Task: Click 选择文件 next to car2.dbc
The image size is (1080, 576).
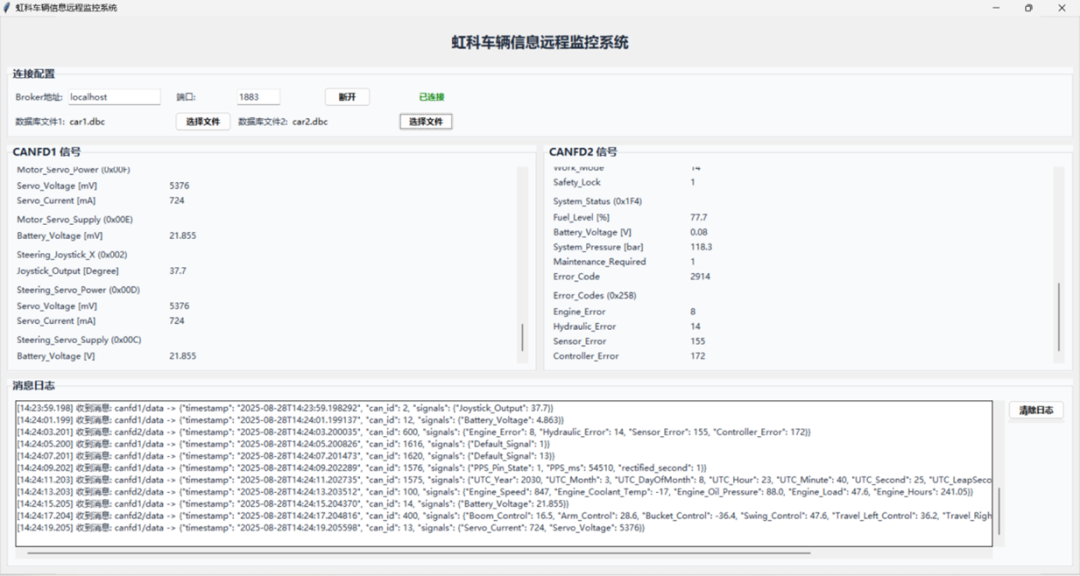Action: click(426, 121)
